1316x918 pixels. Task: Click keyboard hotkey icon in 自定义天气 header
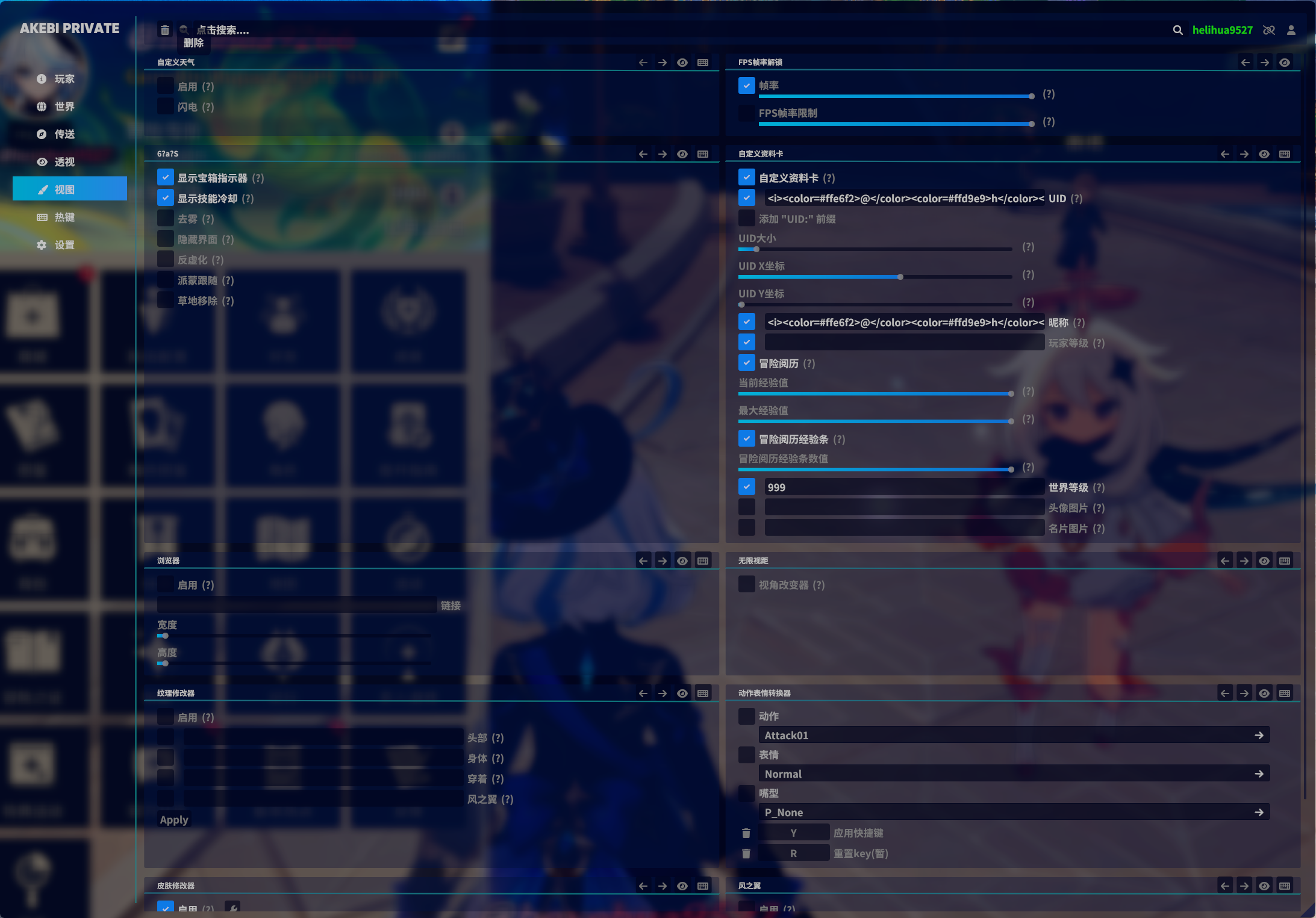tap(703, 63)
